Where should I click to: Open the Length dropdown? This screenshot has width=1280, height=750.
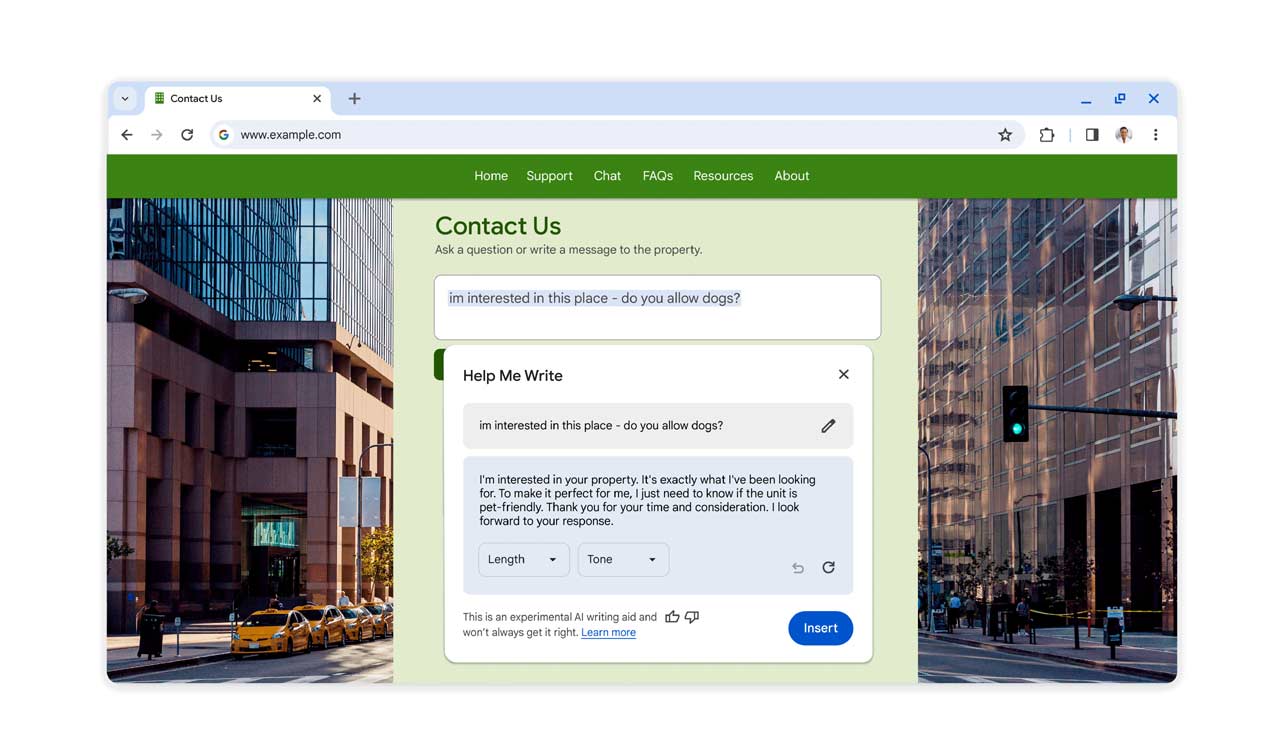point(523,559)
